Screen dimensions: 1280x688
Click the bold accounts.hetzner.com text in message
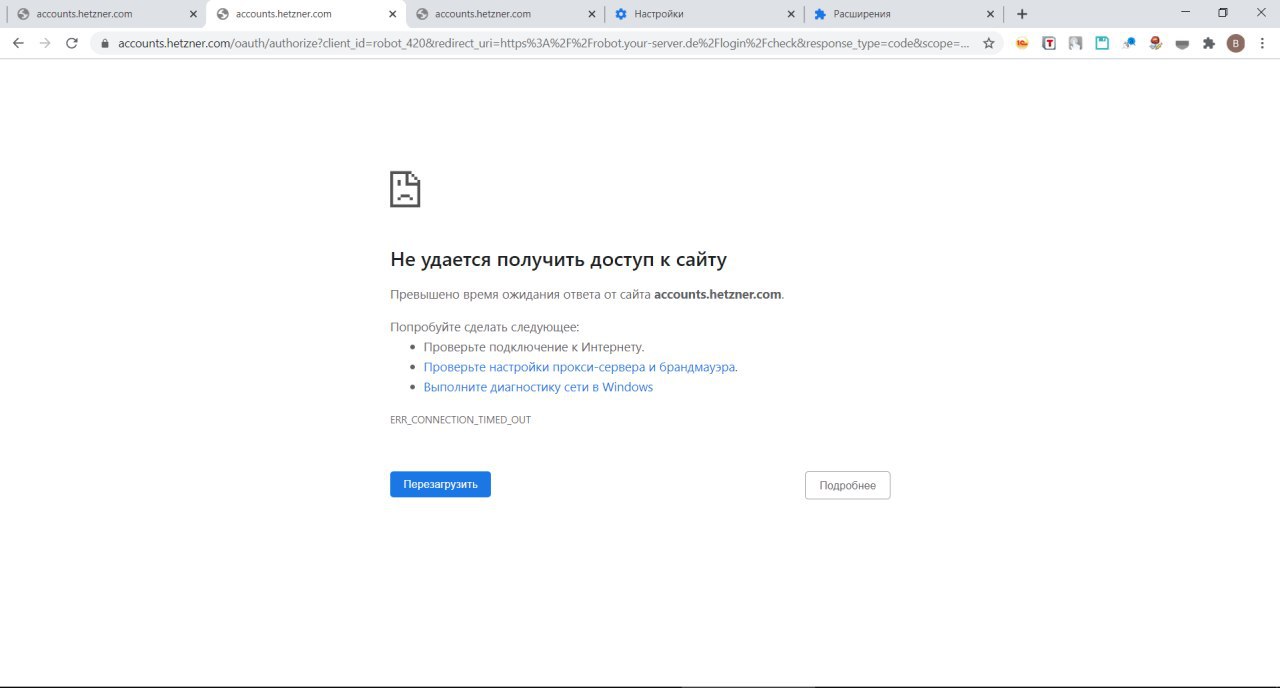tap(717, 295)
